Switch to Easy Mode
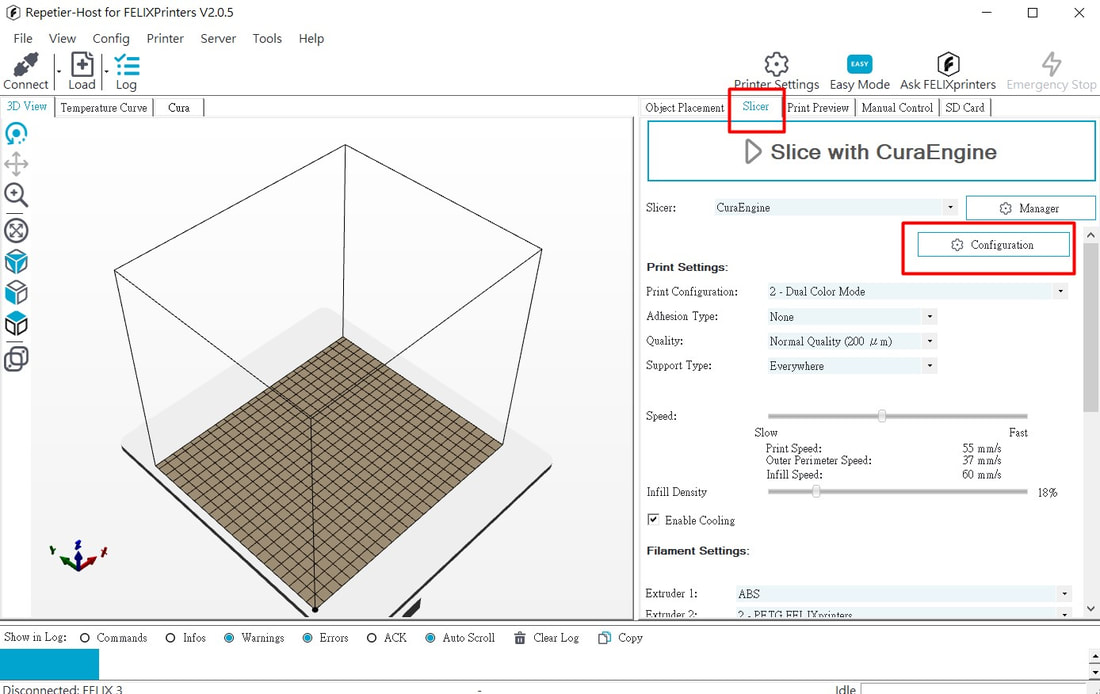 [x=859, y=66]
